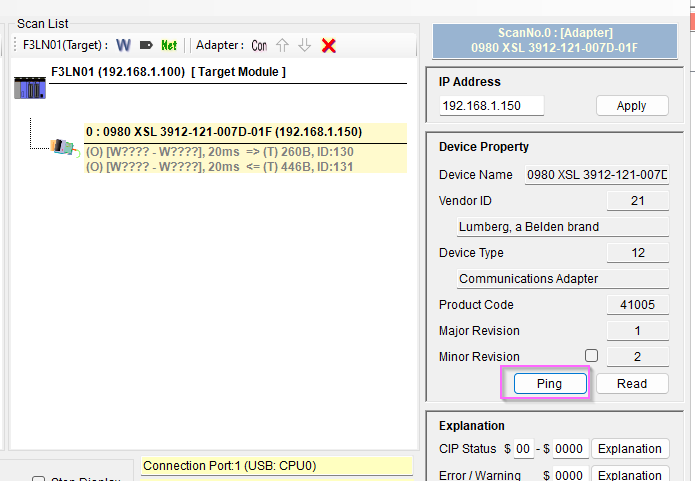Select adapter row 0 : 0980 XSL 3912-121-007D-01F
Viewport: 695px width, 481px height.
tap(245, 132)
